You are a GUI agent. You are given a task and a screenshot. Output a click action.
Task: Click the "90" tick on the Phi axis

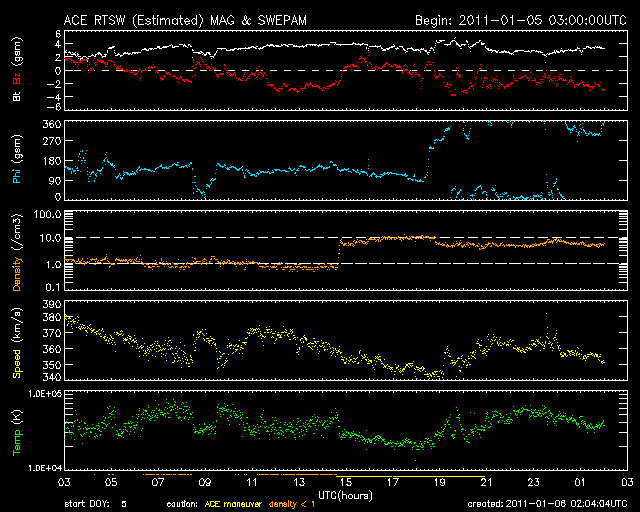pos(55,180)
